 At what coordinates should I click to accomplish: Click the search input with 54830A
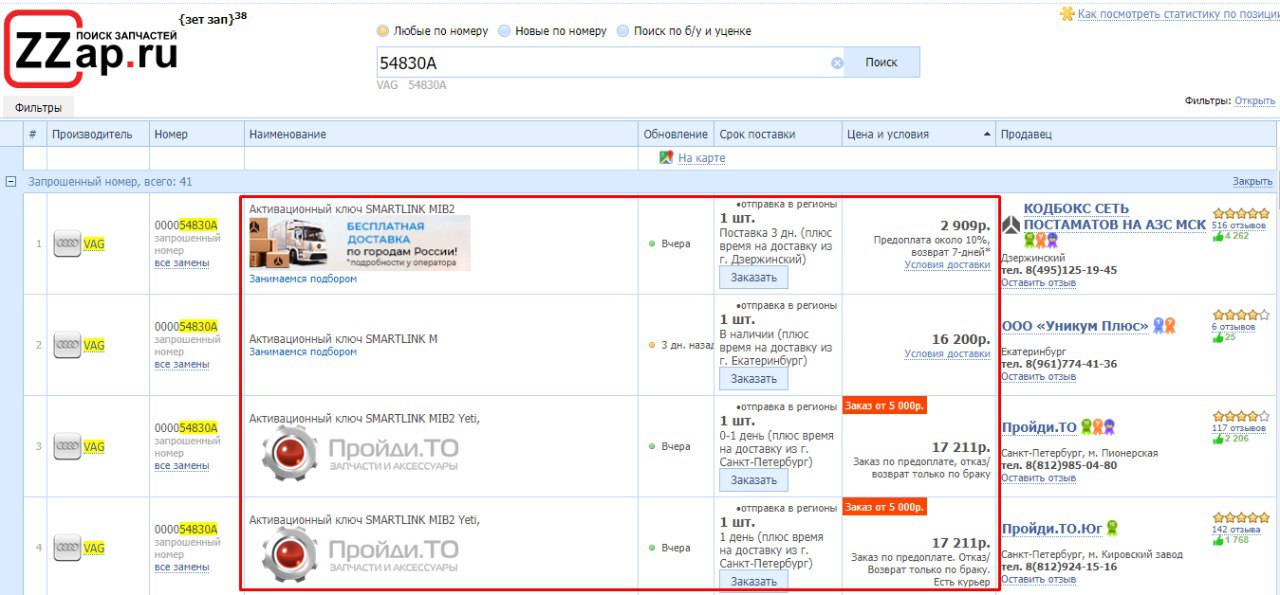point(602,62)
